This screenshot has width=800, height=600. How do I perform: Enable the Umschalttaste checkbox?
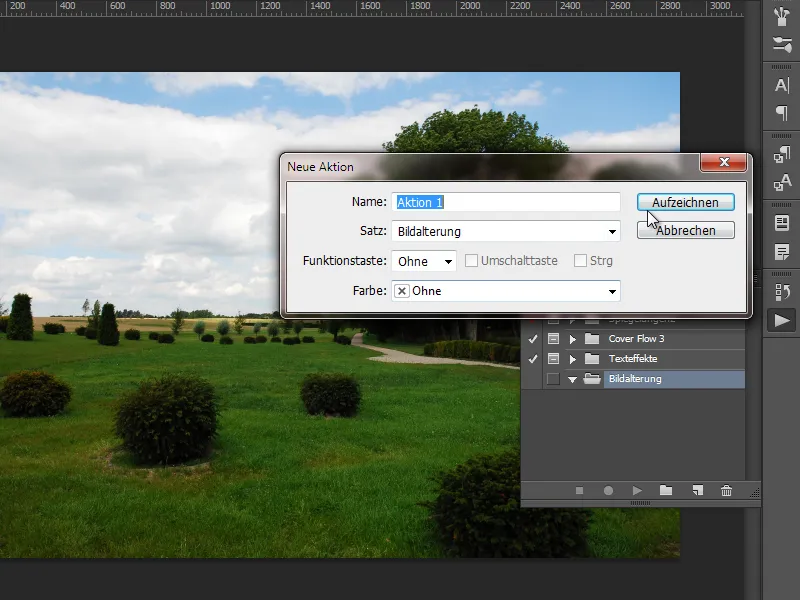coord(471,261)
